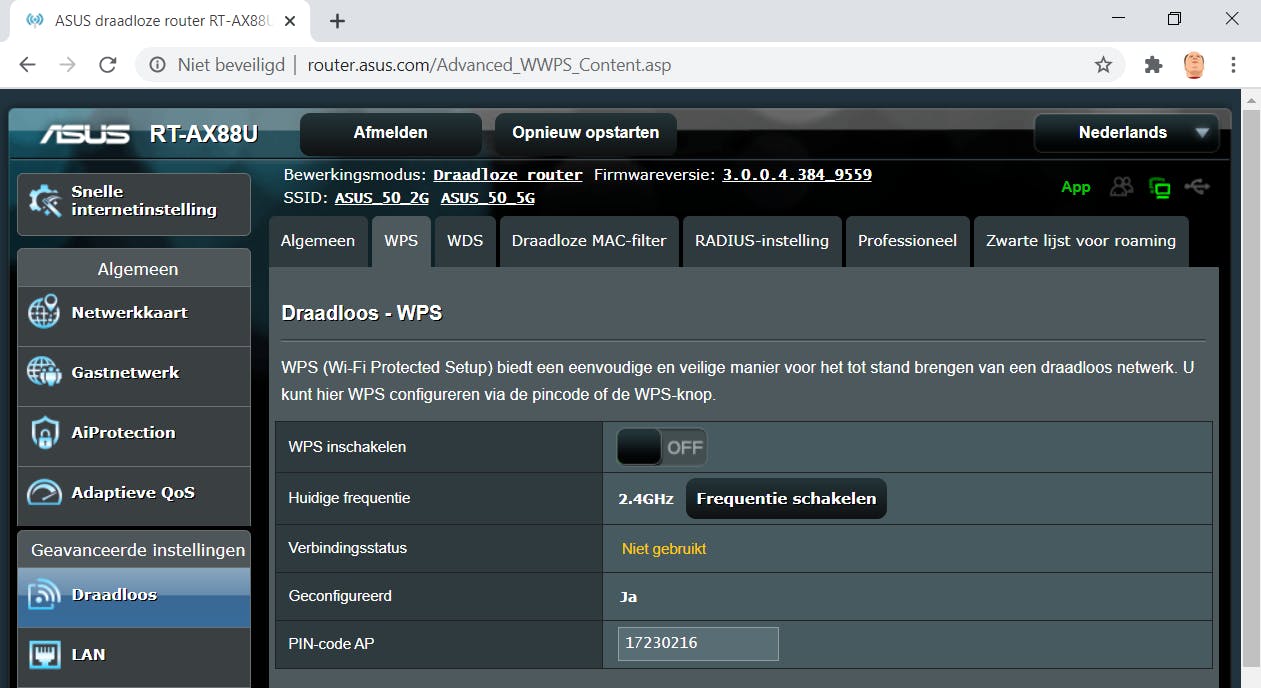1261x688 pixels.
Task: Click the ASUS logo in header
Action: (x=85, y=134)
